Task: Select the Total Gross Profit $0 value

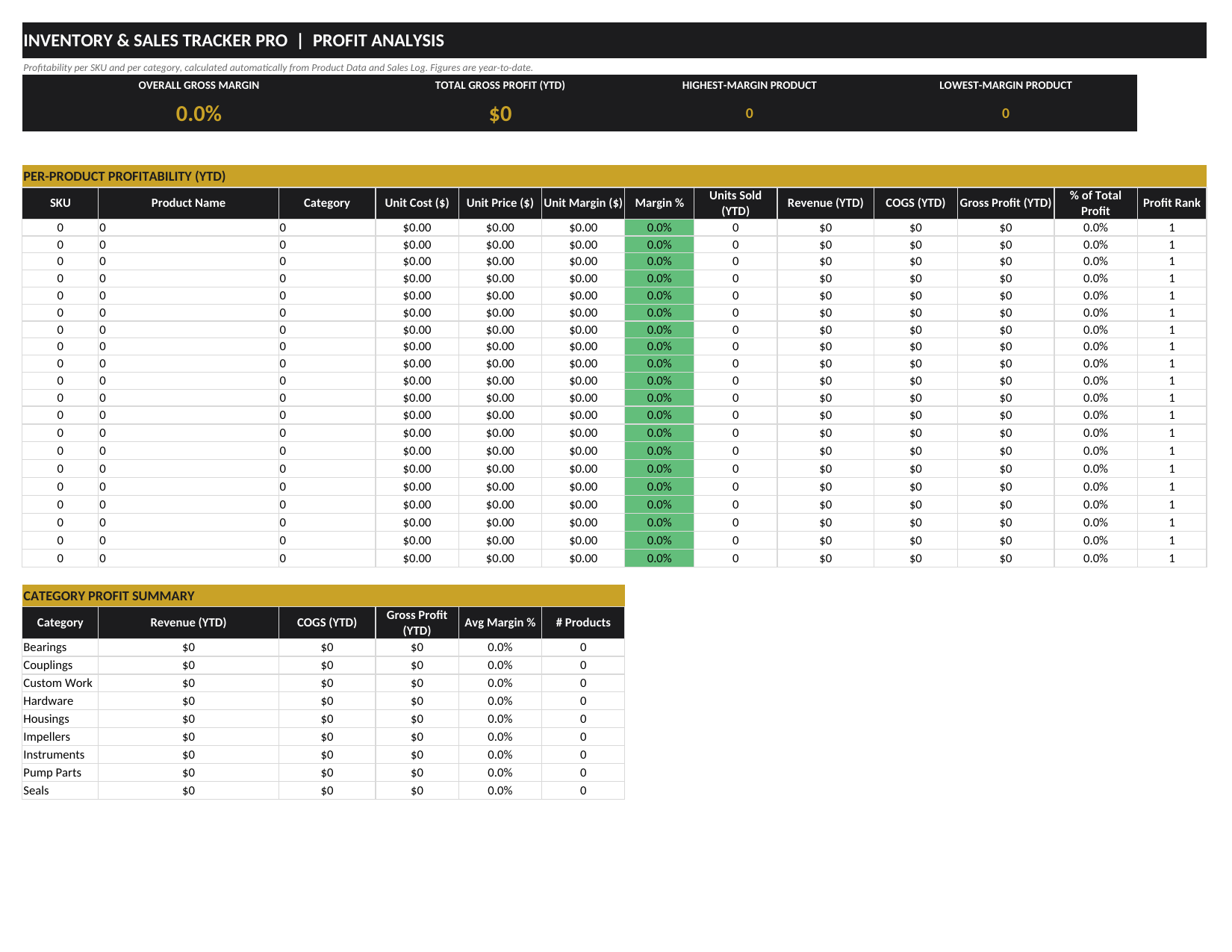Action: coord(500,113)
